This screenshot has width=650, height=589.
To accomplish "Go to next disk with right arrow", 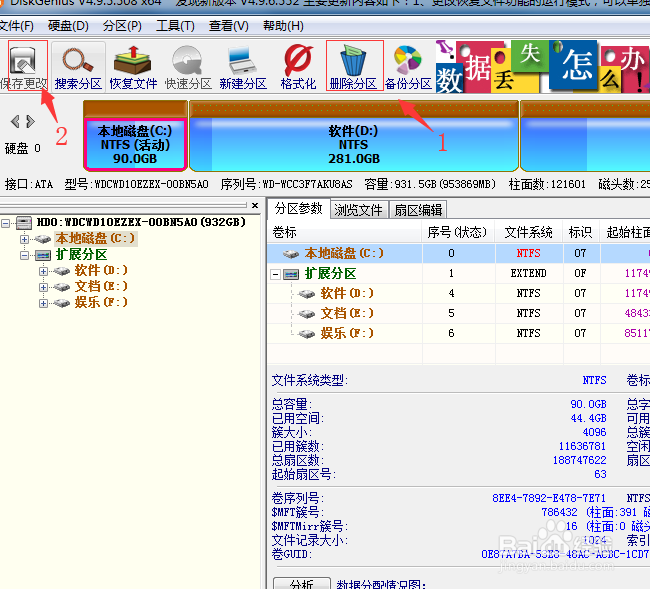I will [30, 121].
